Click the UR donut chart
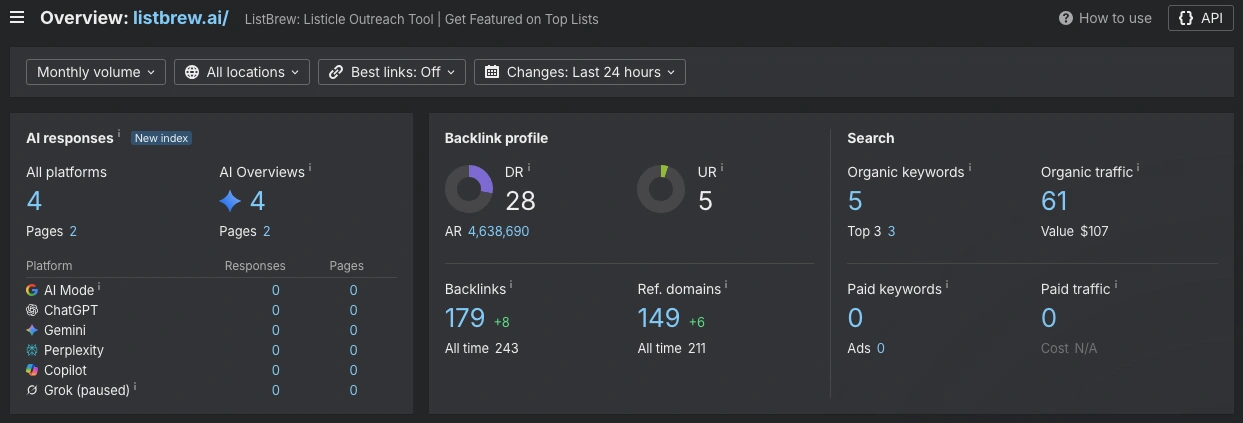The width and height of the screenshot is (1243, 423). [661, 189]
